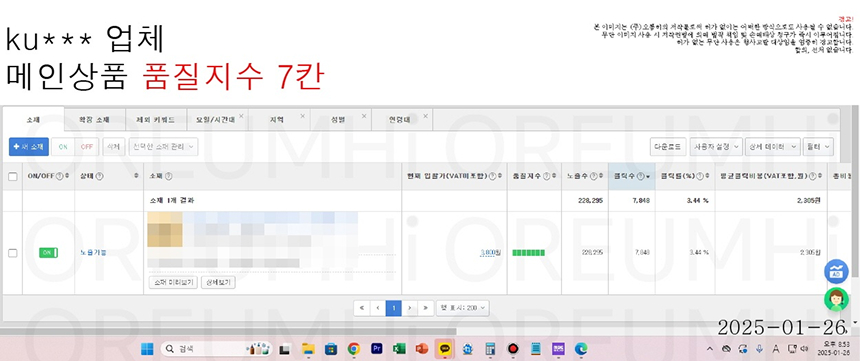Switch to the 제외 키워드 tab
The height and width of the screenshot is (361, 860).
157,119
